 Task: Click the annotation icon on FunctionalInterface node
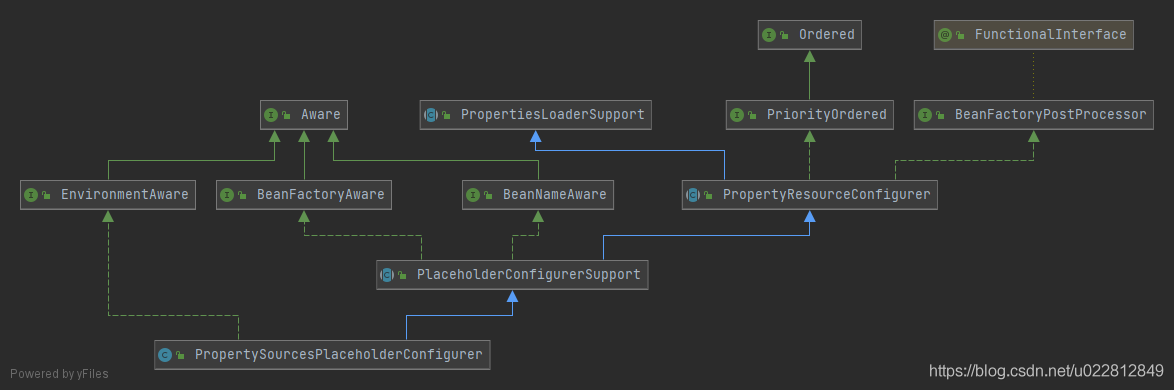[x=945, y=35]
